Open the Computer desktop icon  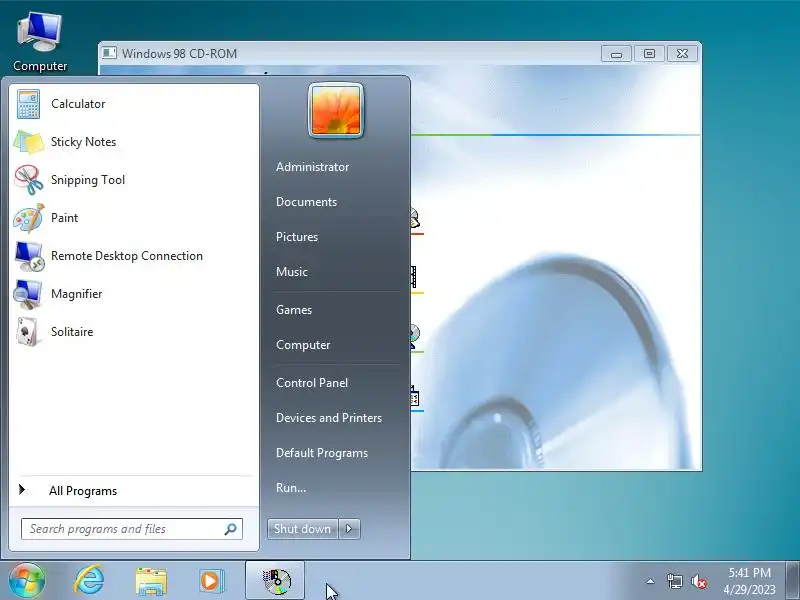(x=40, y=42)
